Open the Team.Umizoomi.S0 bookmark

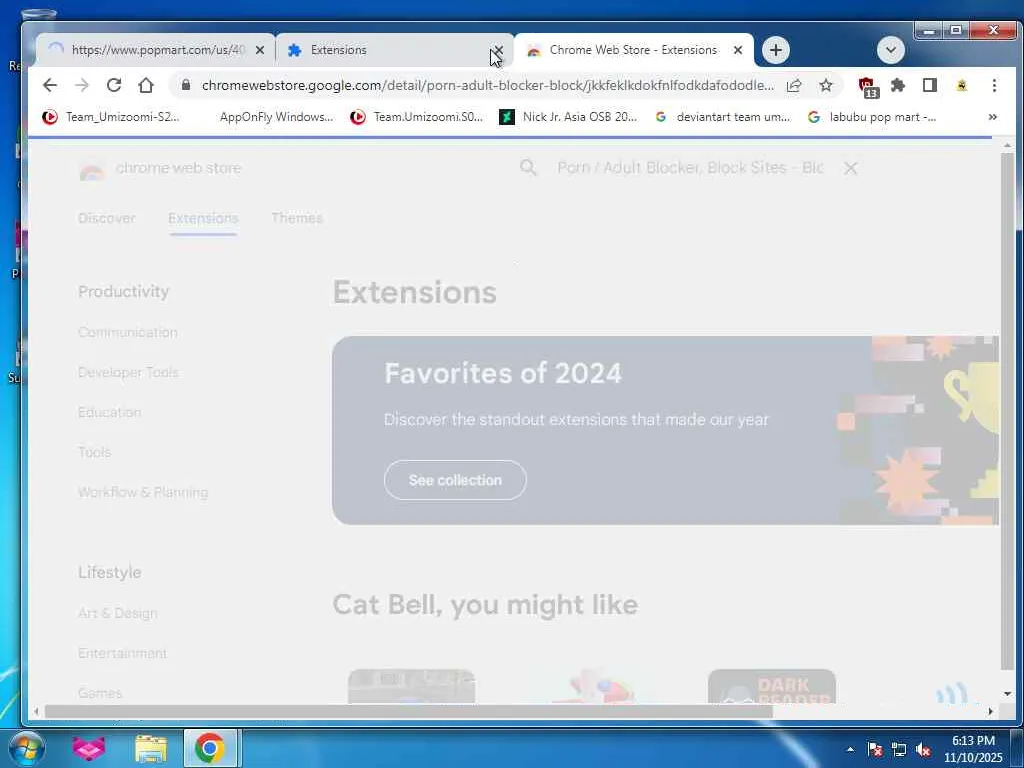pos(417,117)
